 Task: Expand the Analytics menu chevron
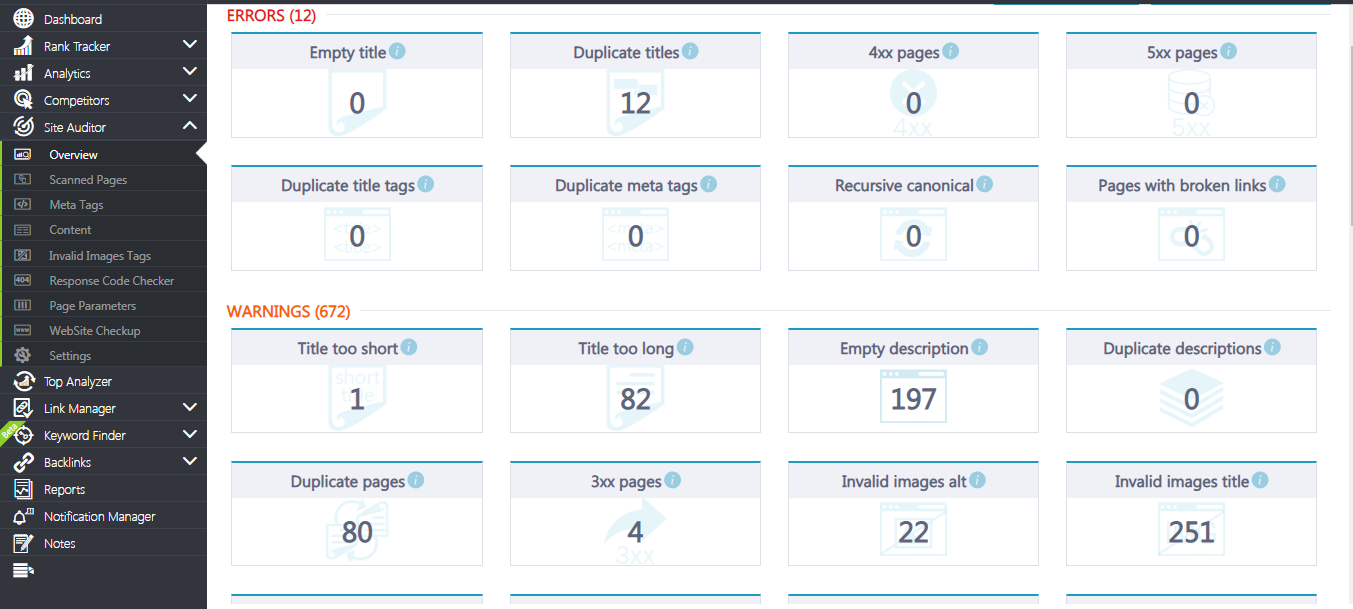(x=190, y=72)
